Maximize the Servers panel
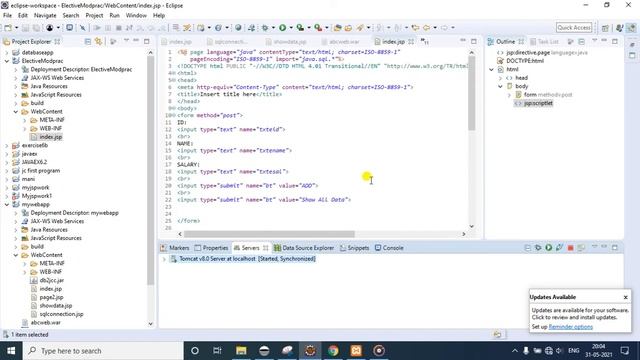This screenshot has width=640, height=360. point(615,247)
